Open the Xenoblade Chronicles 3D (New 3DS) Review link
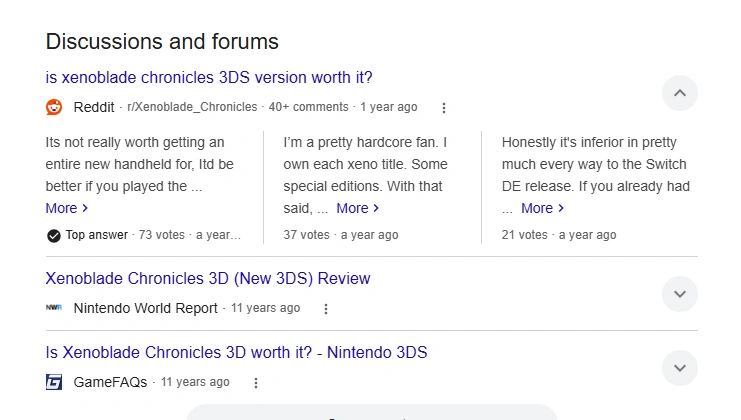The height and width of the screenshot is (420, 741). 208,279
